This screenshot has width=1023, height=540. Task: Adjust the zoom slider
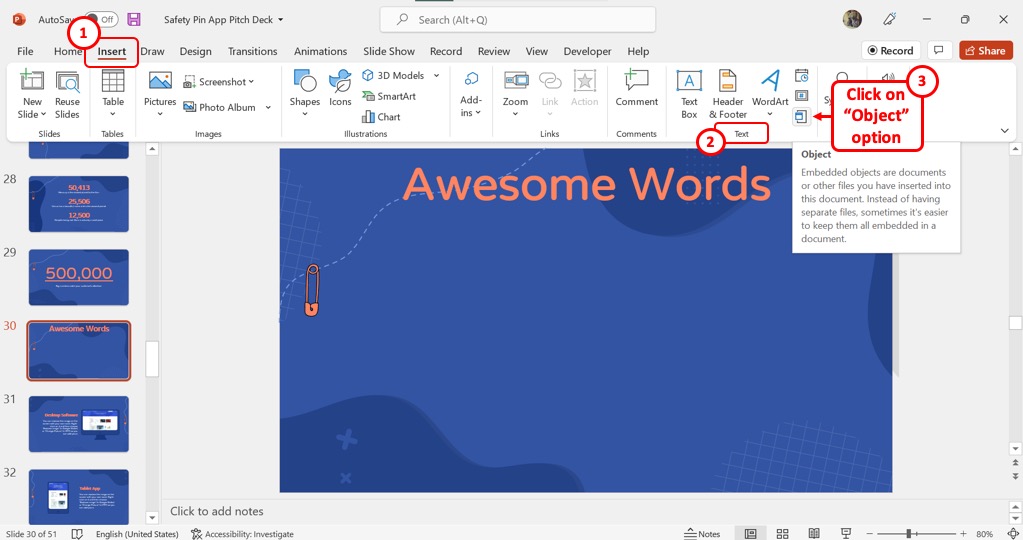[908, 533]
